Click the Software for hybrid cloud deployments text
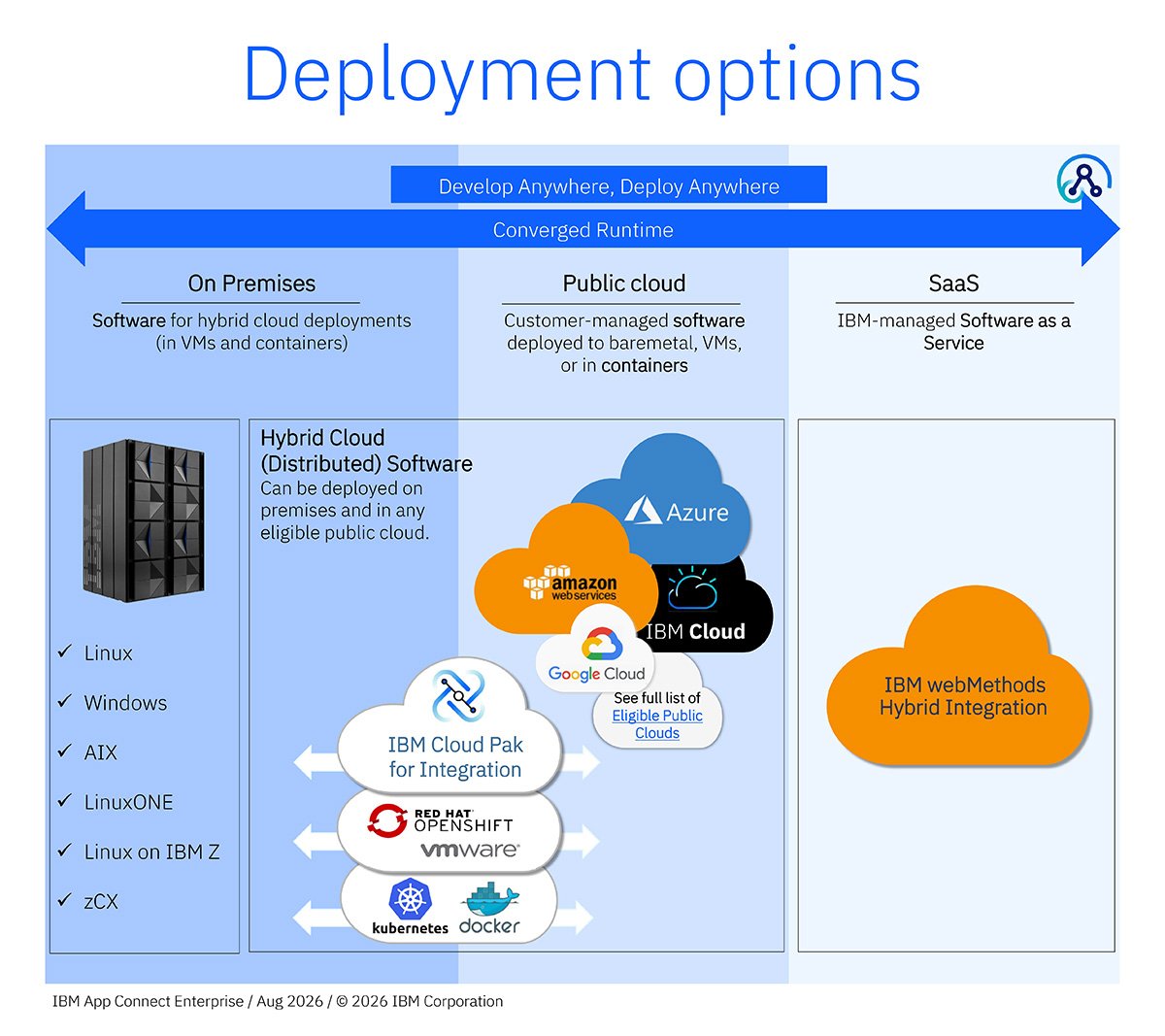This screenshot has width=1165, height=1036. pos(251,331)
